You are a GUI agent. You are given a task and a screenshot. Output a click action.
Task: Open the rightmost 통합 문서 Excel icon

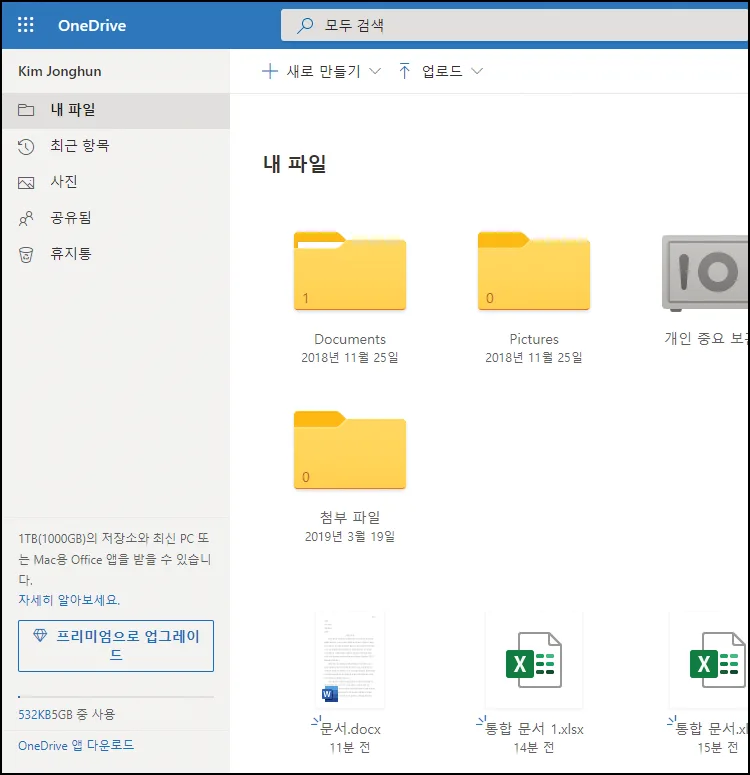coord(718,660)
